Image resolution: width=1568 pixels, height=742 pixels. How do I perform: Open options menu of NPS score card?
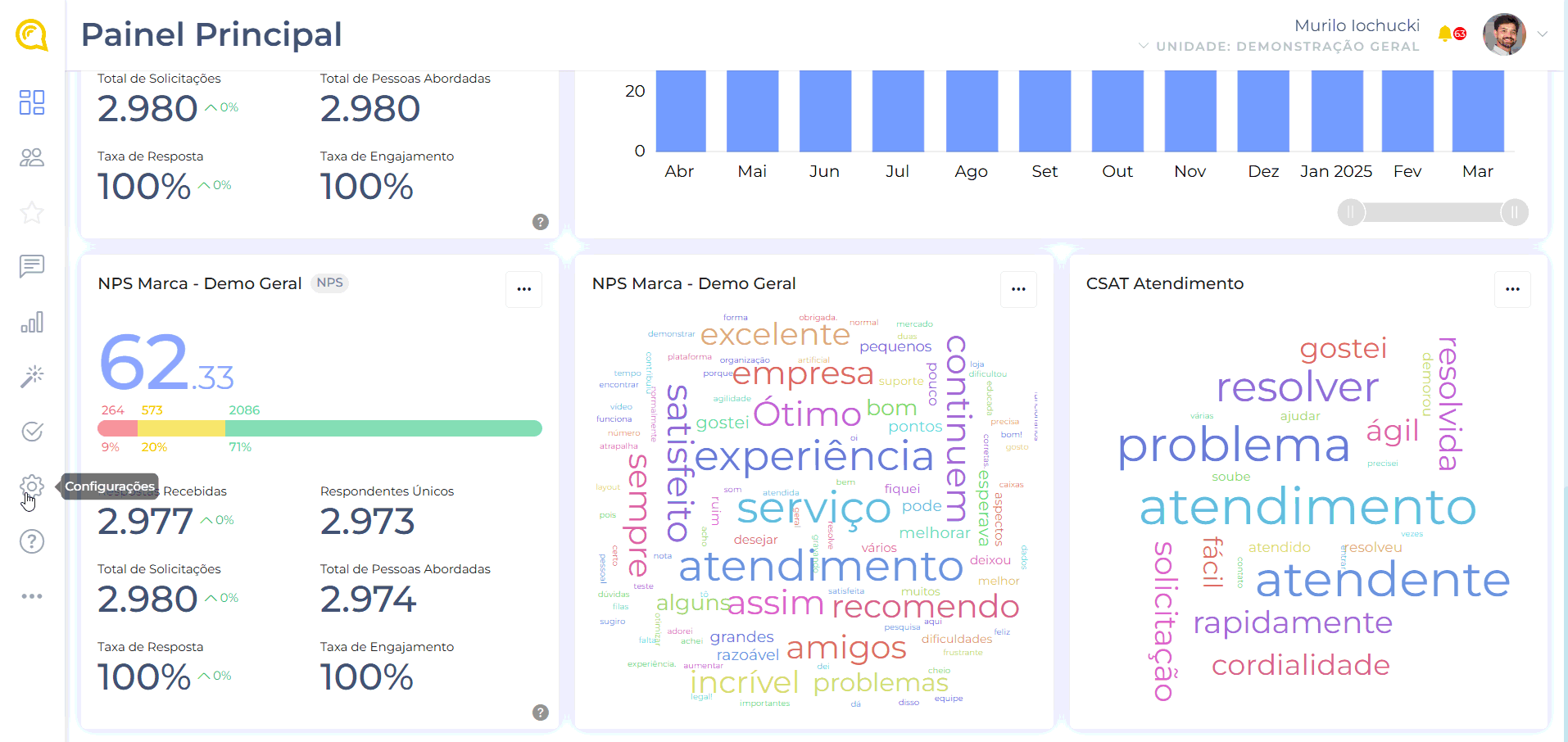(524, 289)
